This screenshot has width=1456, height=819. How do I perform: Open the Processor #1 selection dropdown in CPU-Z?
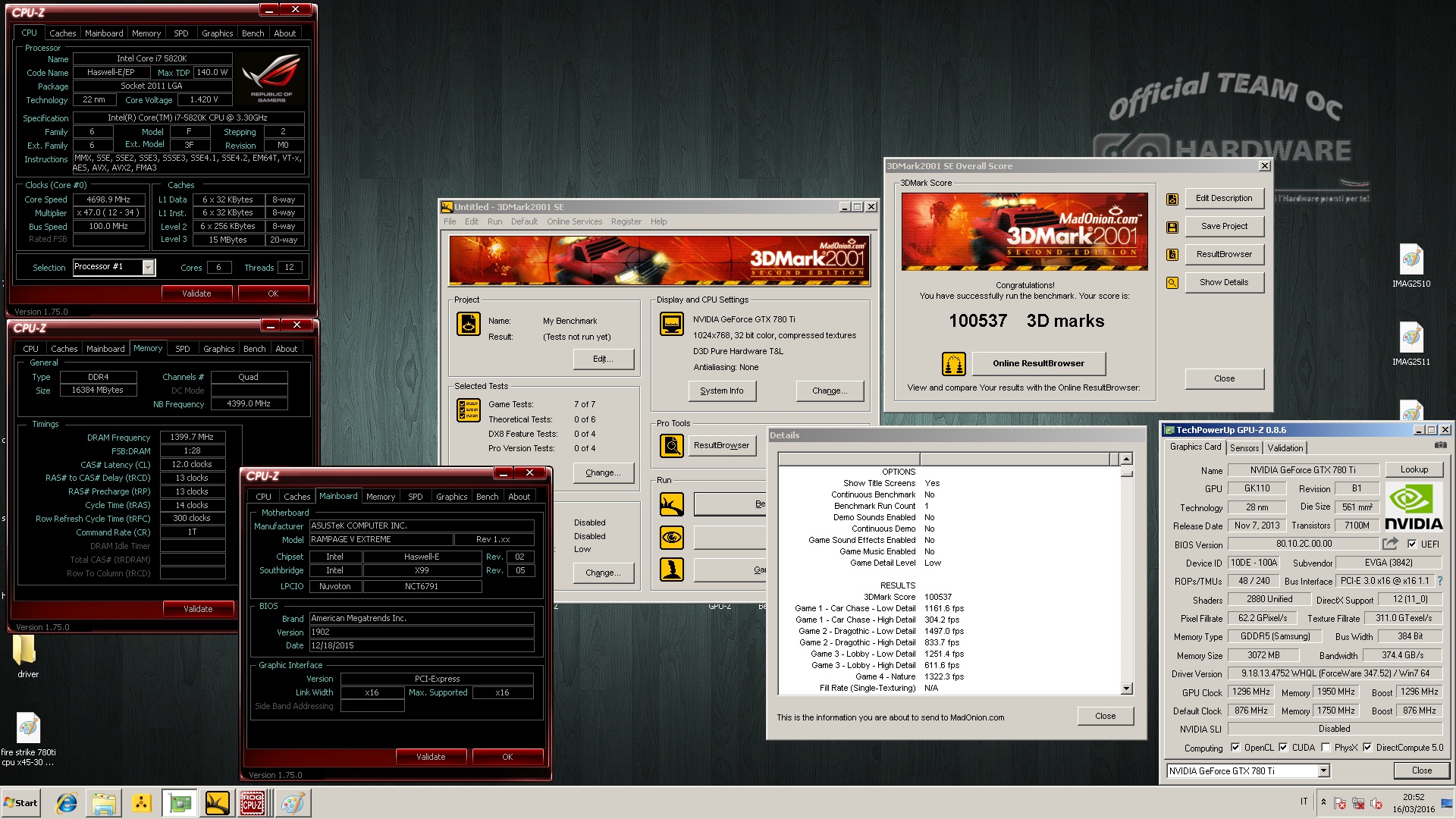[x=148, y=267]
